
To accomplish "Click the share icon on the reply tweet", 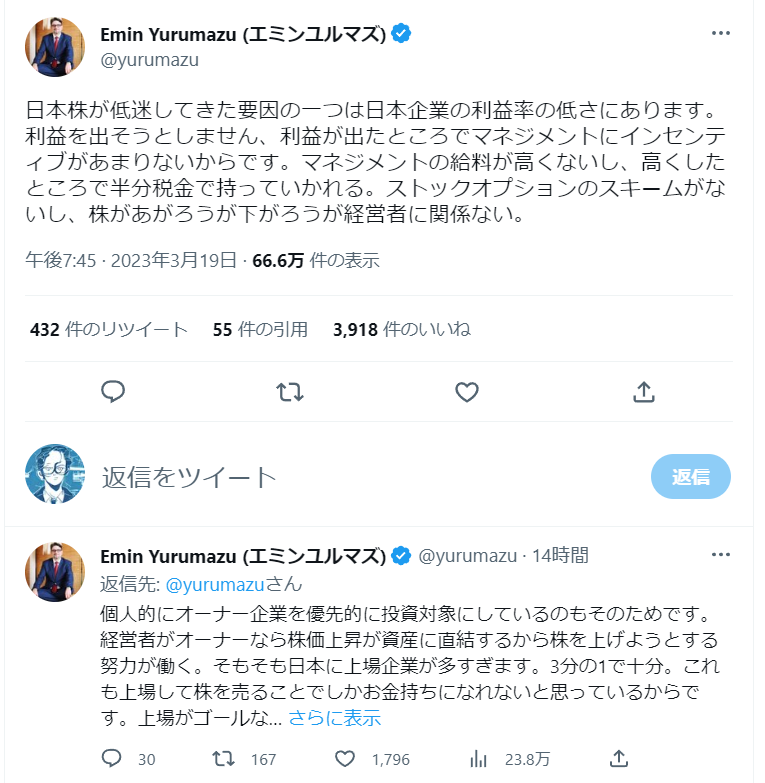I will coord(619,759).
